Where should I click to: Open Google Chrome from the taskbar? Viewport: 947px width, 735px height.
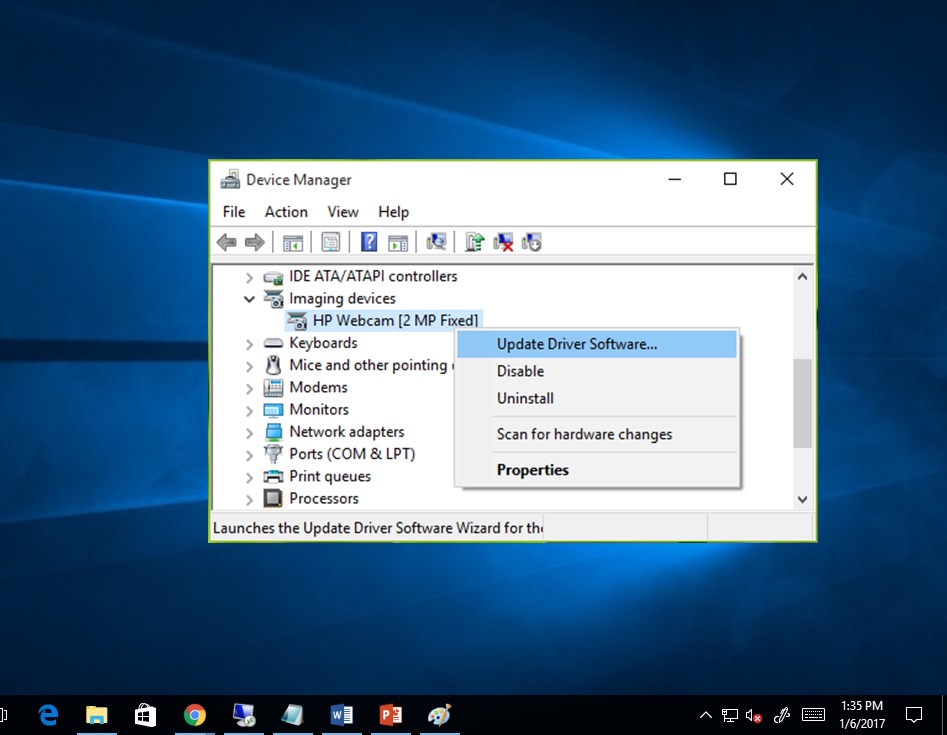(194, 715)
